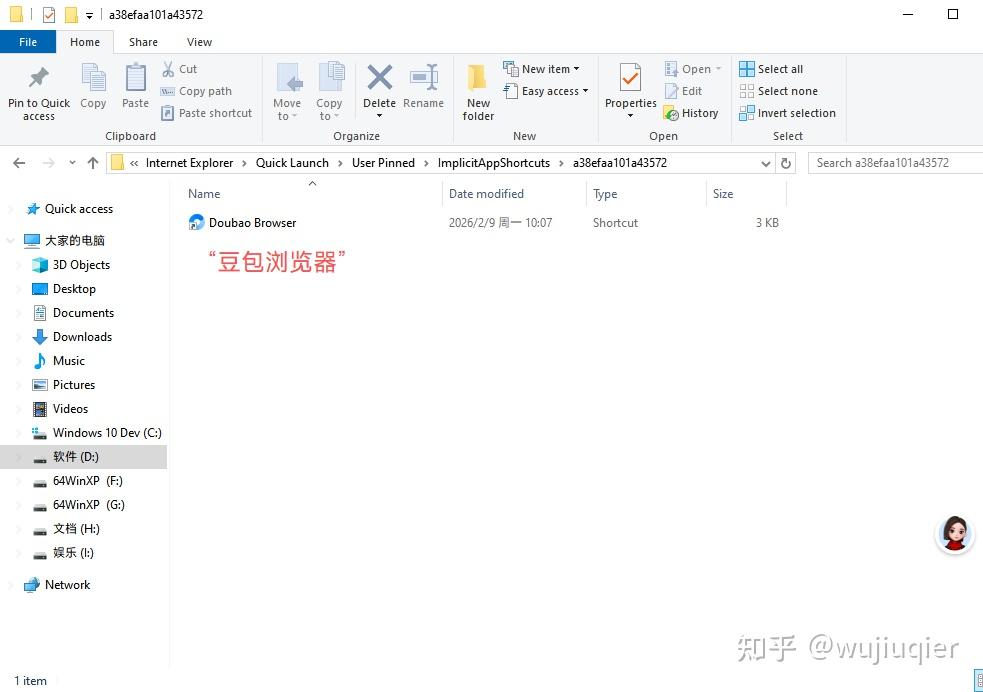Image resolution: width=983 pixels, height=692 pixels.
Task: Open 64WinXP (F:) drive
Action: 87,481
